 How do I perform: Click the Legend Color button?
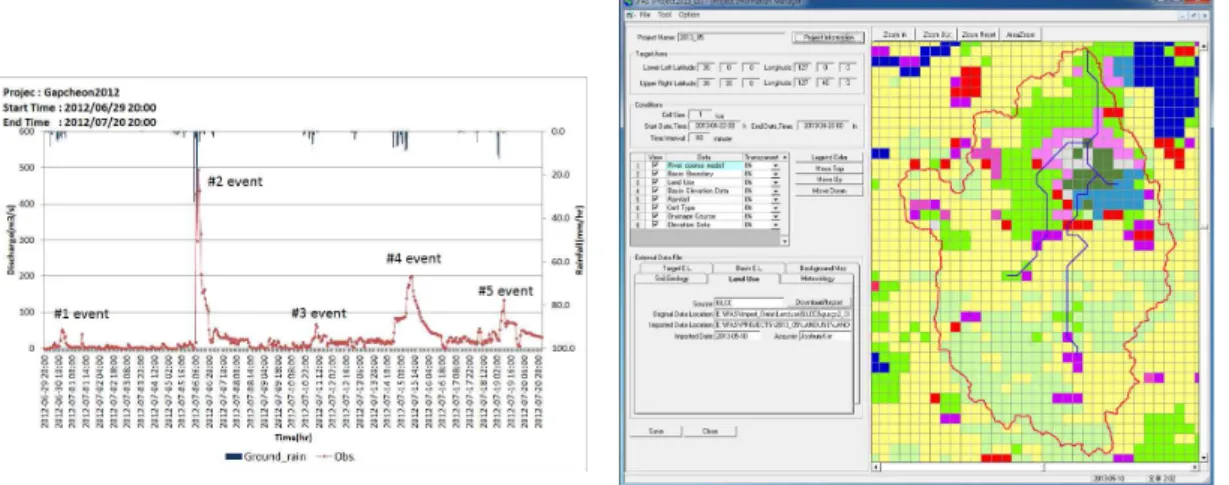tap(829, 157)
